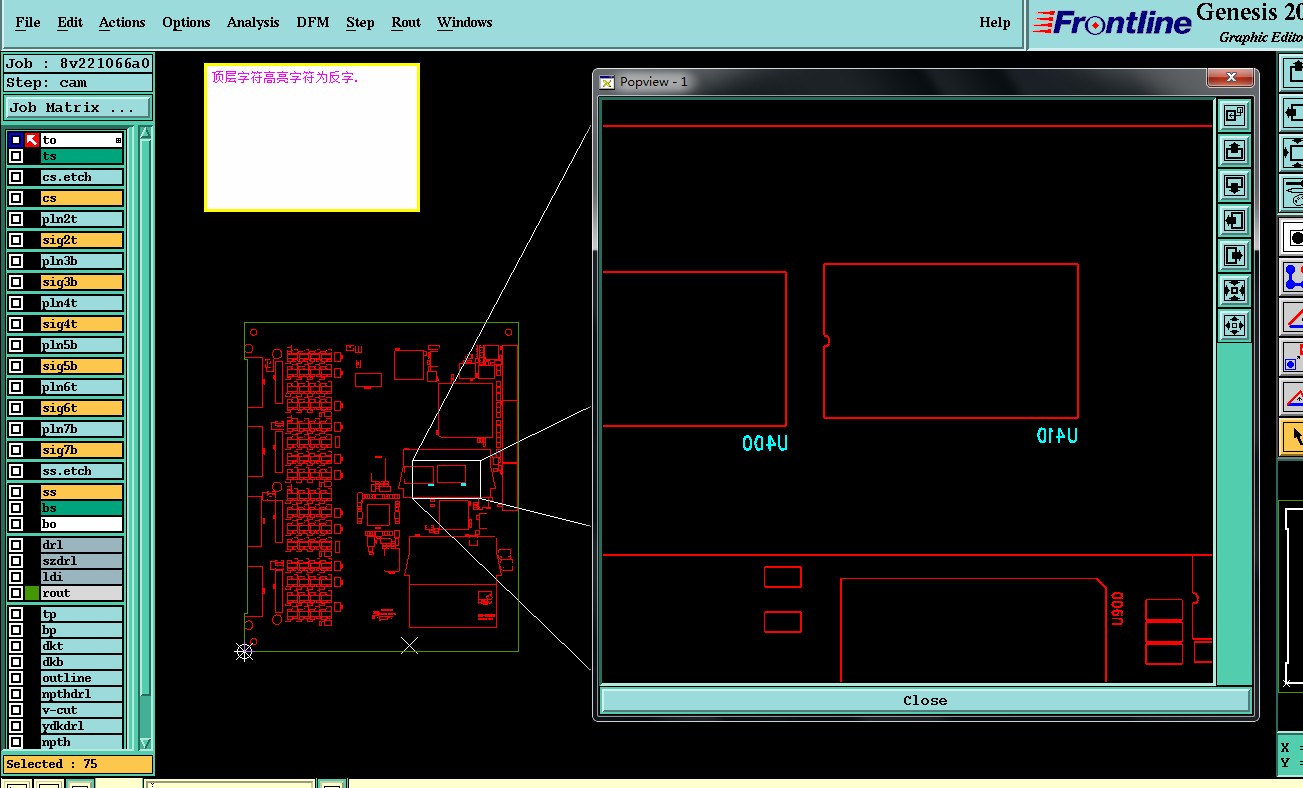The height and width of the screenshot is (788, 1303).
Task: Toggle display of layer sig4t
Action: [16, 324]
